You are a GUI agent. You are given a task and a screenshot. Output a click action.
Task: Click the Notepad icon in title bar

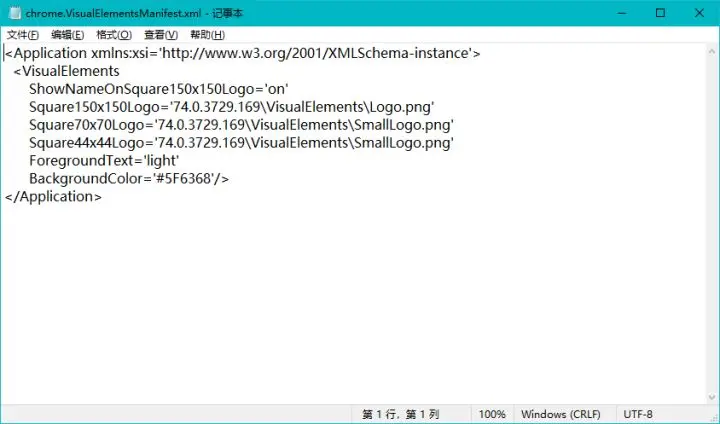coord(15,13)
